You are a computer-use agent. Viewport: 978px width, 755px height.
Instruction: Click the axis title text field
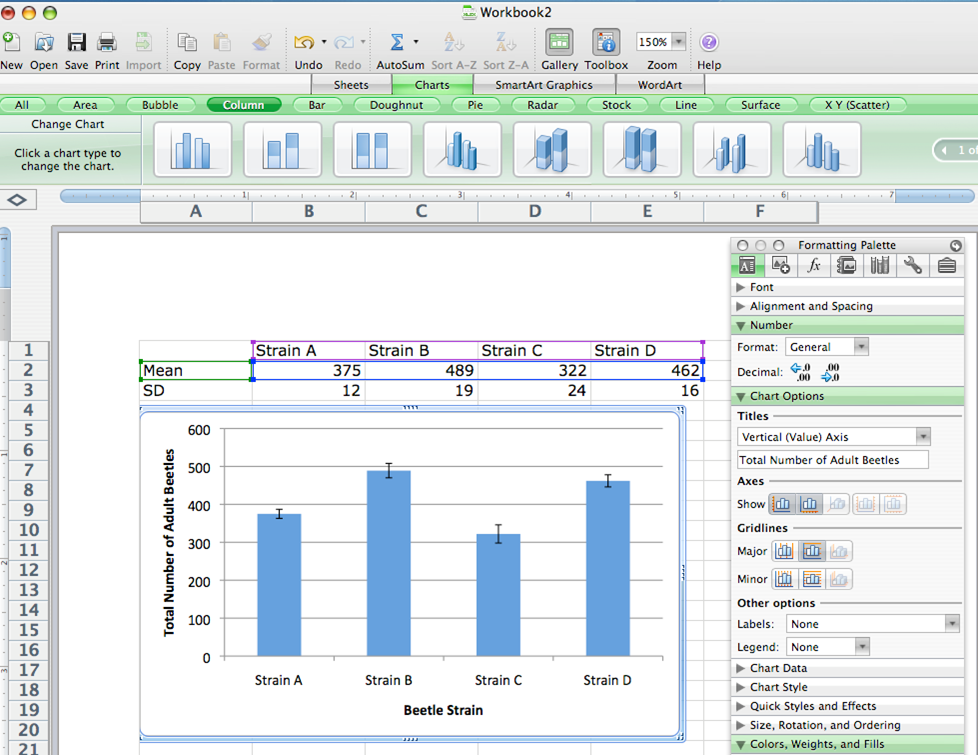coord(832,460)
